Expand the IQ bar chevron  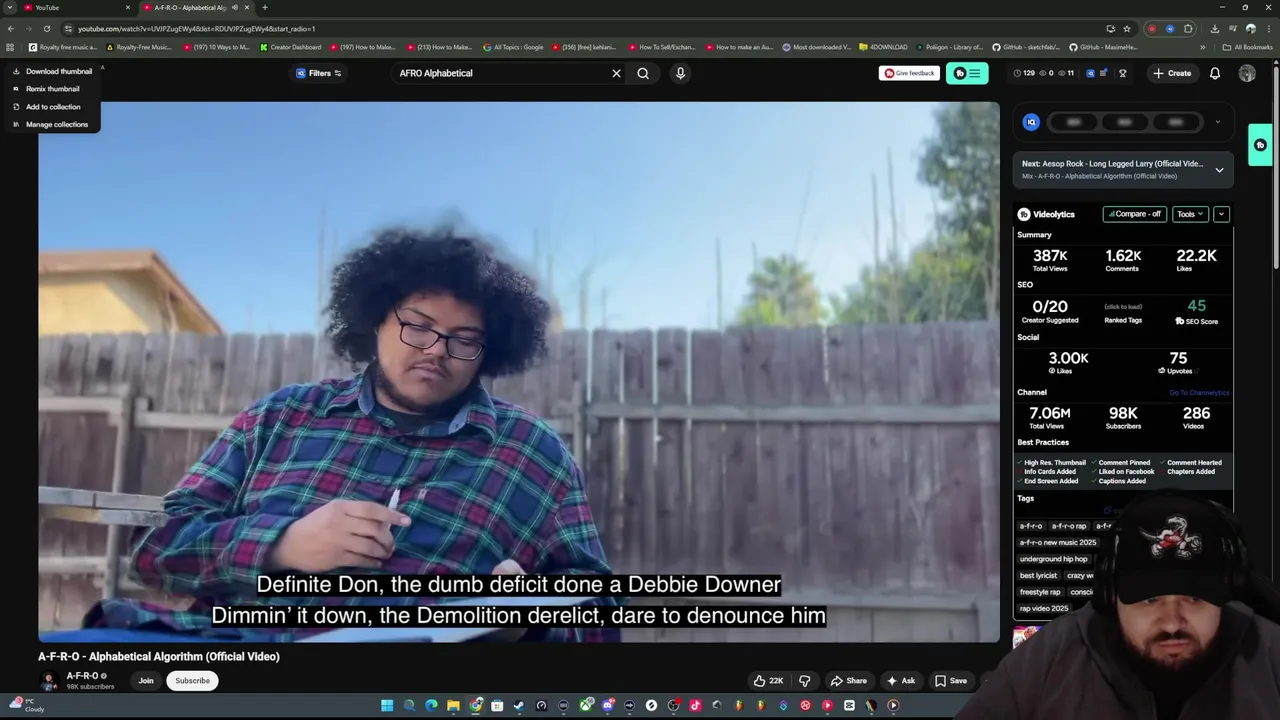pyautogui.click(x=1217, y=122)
